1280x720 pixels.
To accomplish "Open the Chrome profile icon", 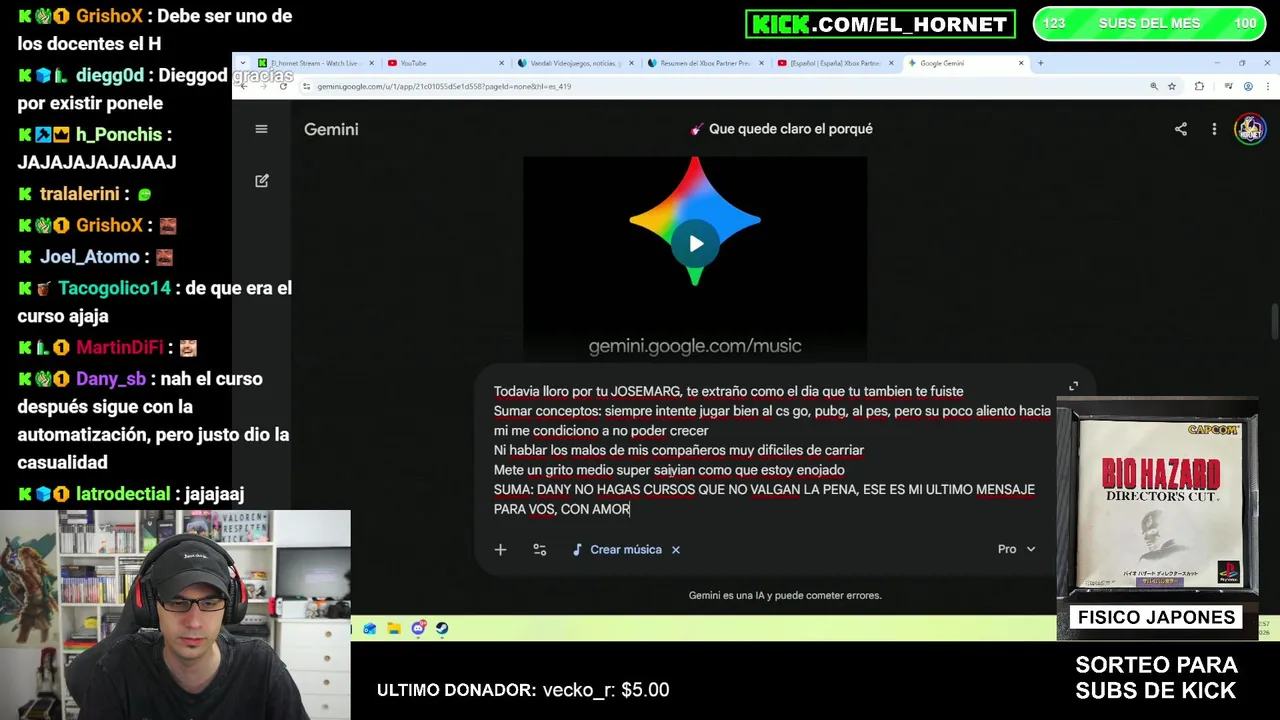I will point(1248,86).
